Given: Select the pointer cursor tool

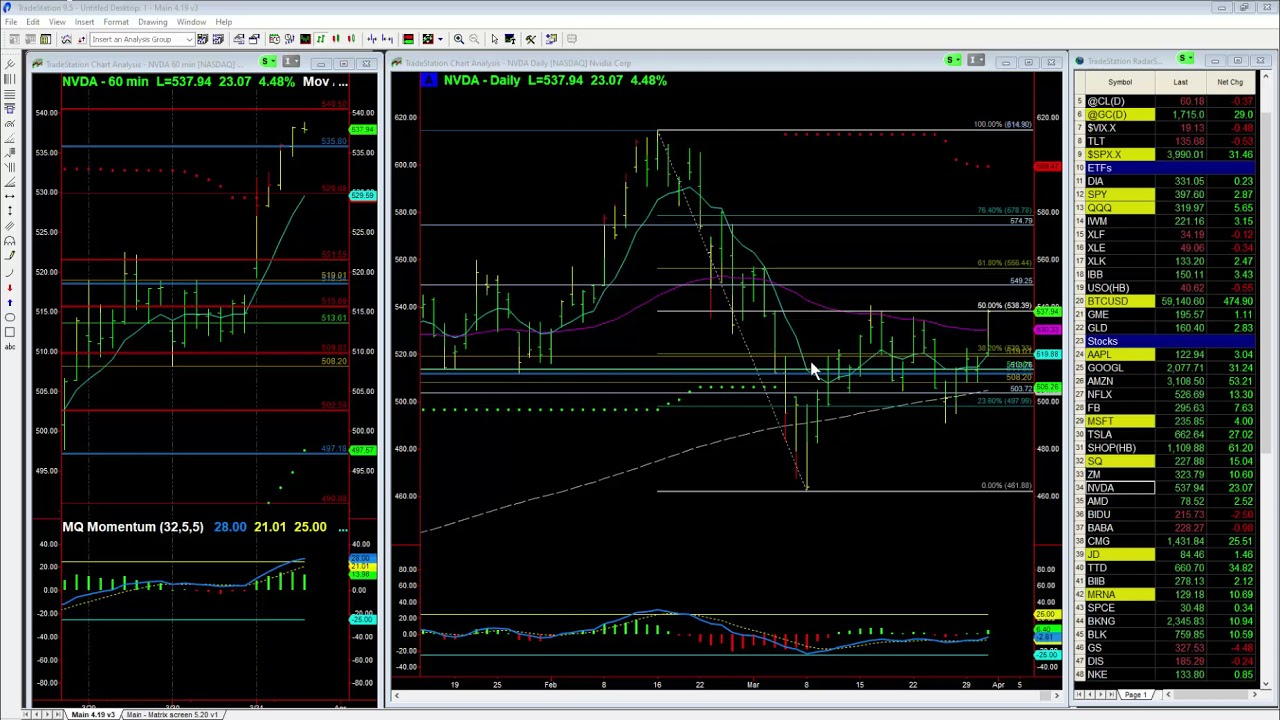Looking at the screenshot, I should click(x=494, y=39).
